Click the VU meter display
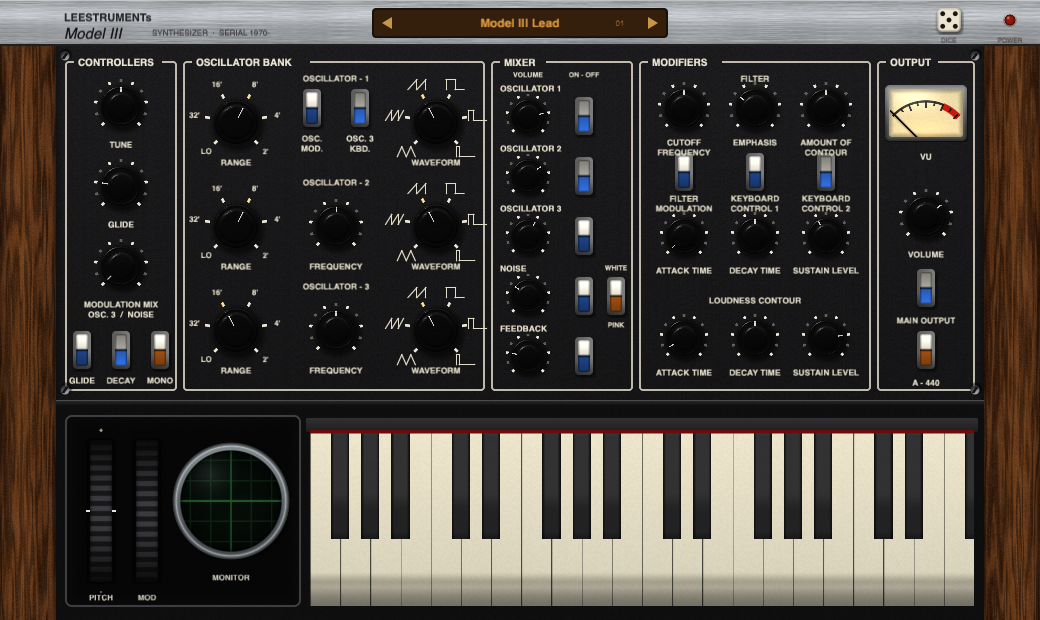This screenshot has height=620, width=1040. click(x=925, y=113)
